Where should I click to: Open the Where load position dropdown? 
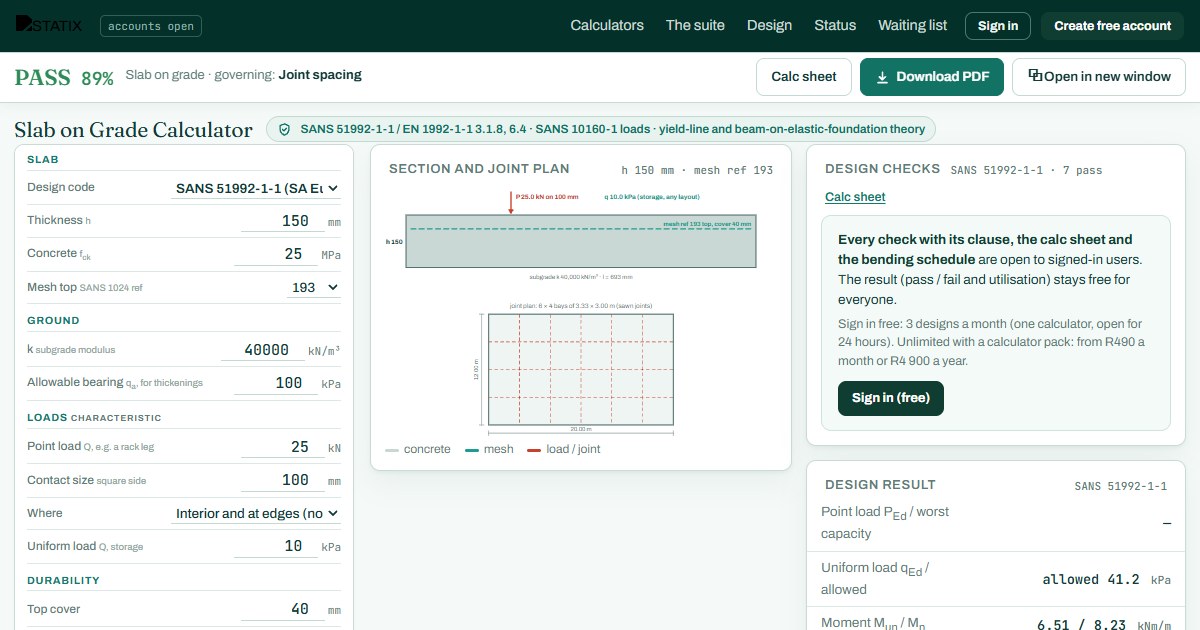point(256,513)
